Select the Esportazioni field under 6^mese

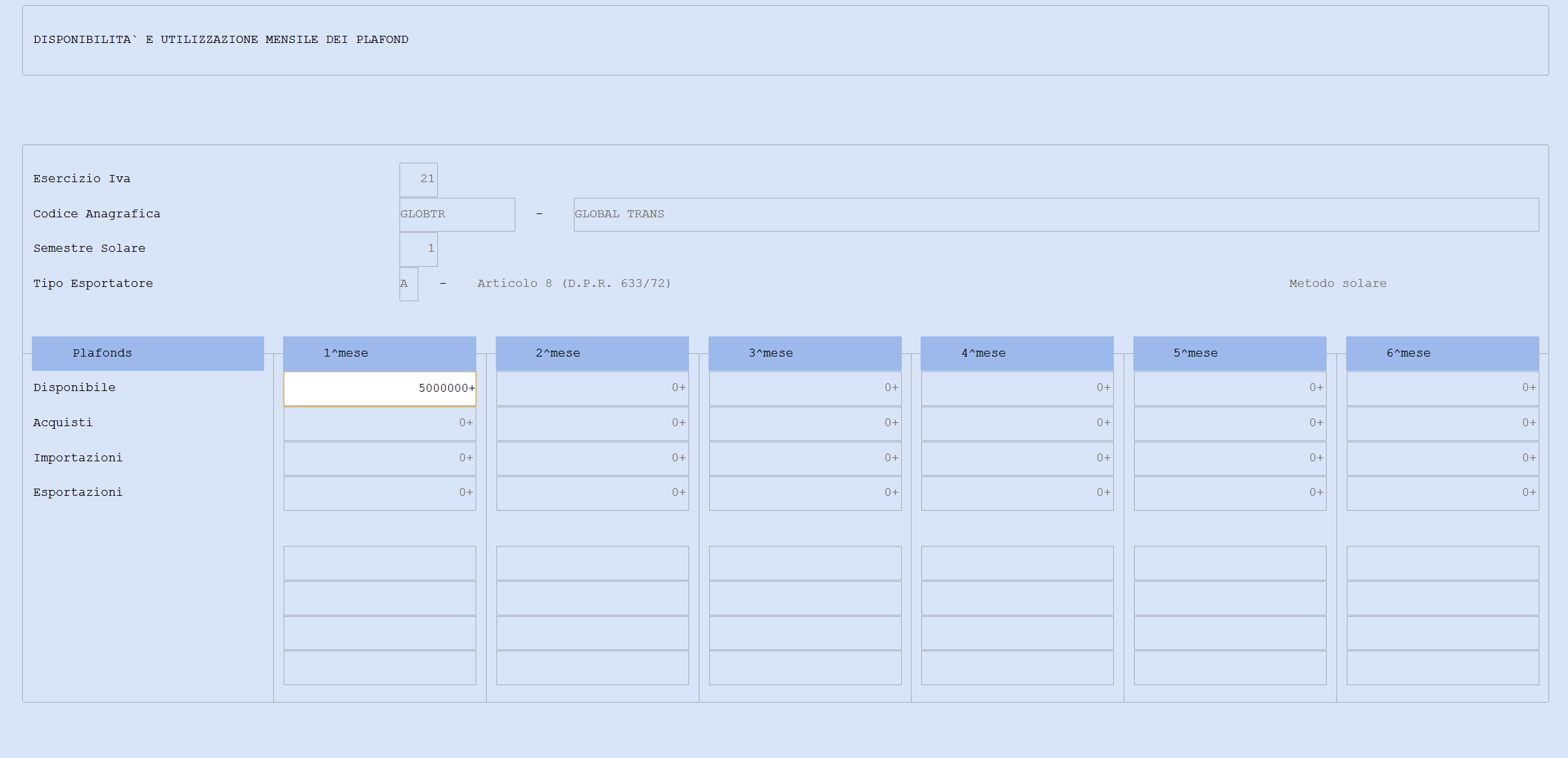pos(1442,493)
